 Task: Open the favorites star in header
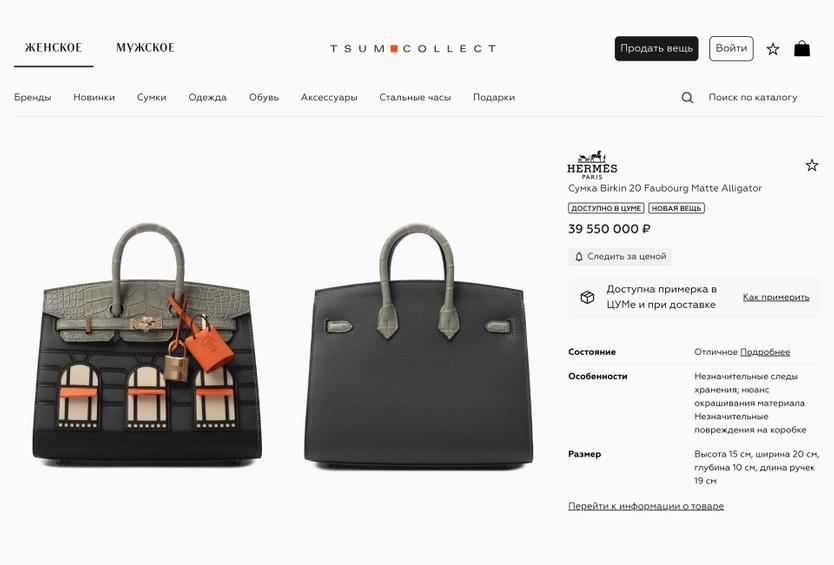tap(772, 49)
